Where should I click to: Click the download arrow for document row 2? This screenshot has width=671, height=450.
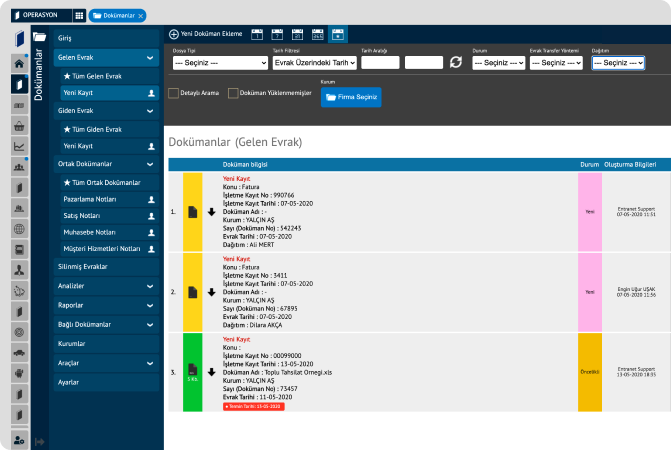[211, 292]
